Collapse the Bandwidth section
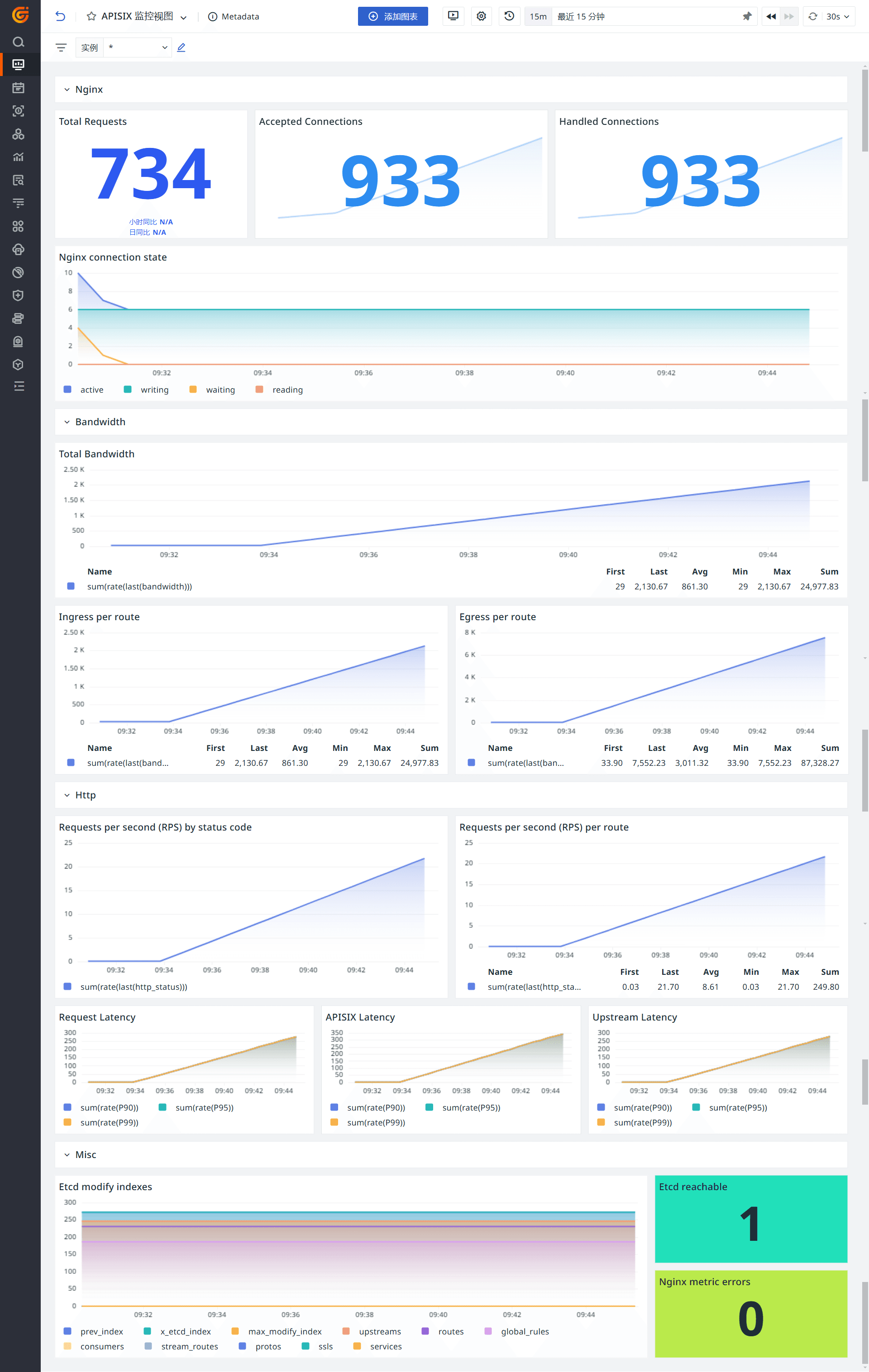The width and height of the screenshot is (869, 1372). click(67, 422)
